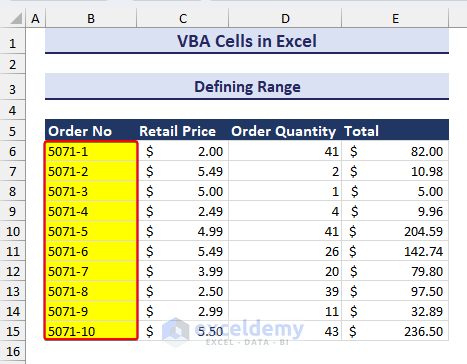Select cell with order 5071-4
This screenshot has width=467, height=364.
[x=91, y=211]
